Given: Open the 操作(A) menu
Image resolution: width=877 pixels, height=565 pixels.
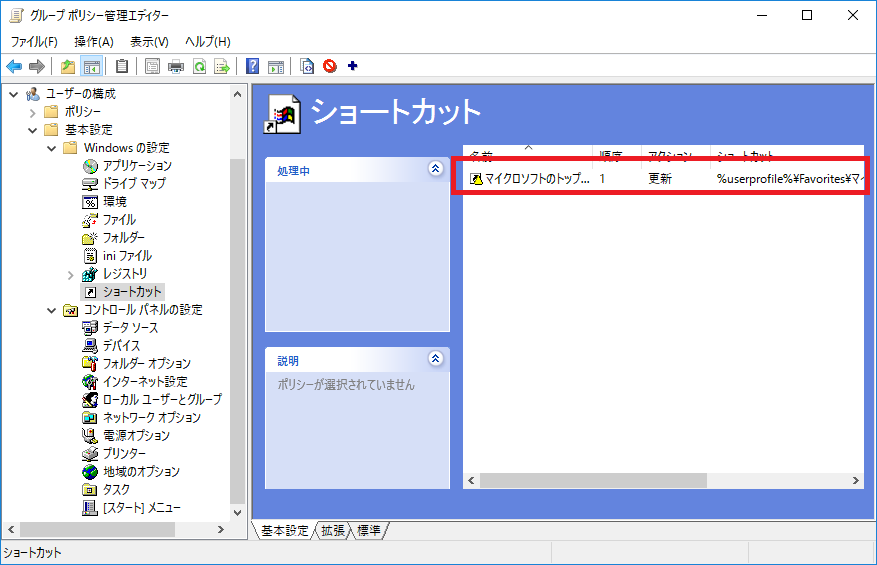Looking at the screenshot, I should pos(94,41).
